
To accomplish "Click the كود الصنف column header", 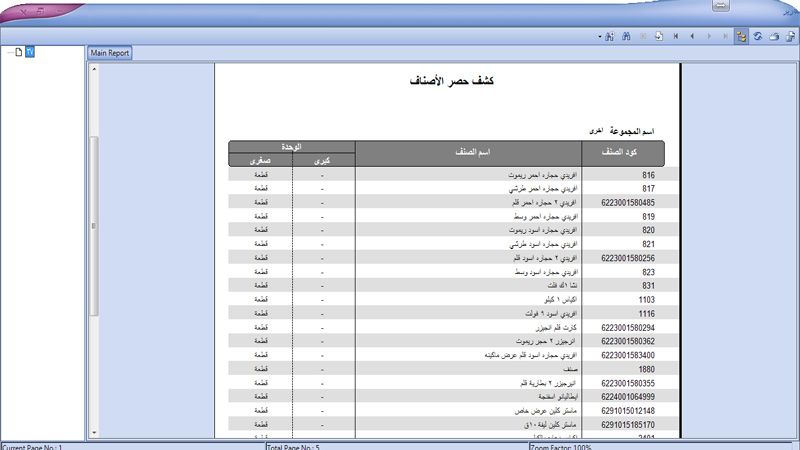I will pos(619,152).
